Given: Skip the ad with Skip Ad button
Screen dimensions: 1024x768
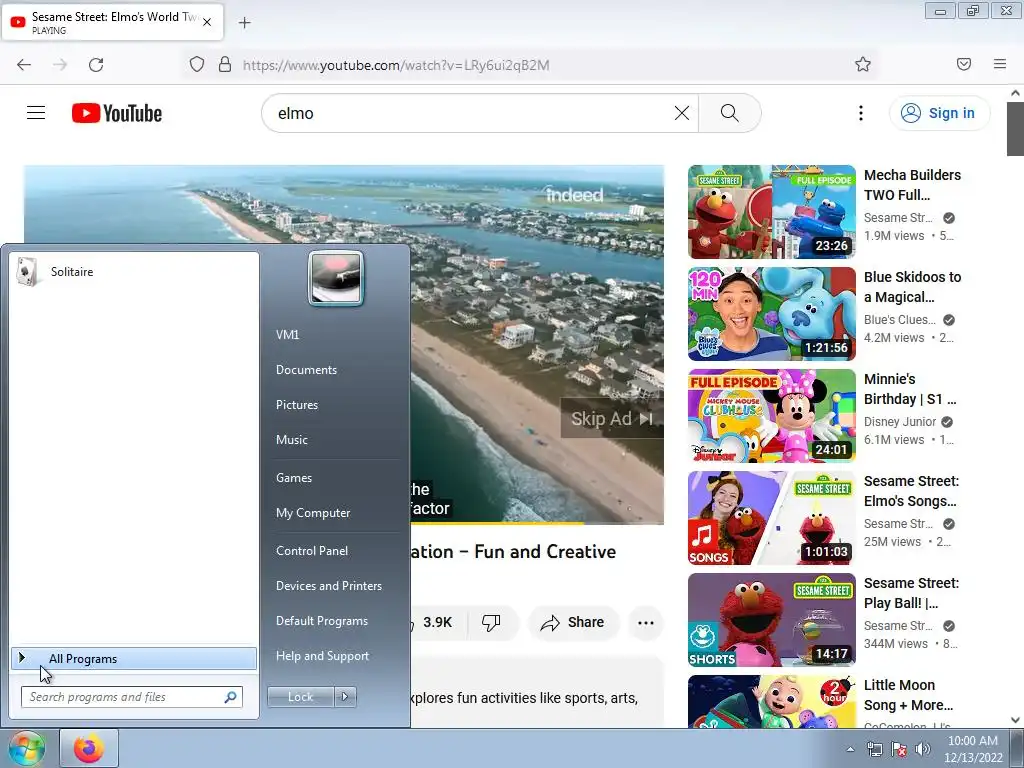Looking at the screenshot, I should coord(612,419).
